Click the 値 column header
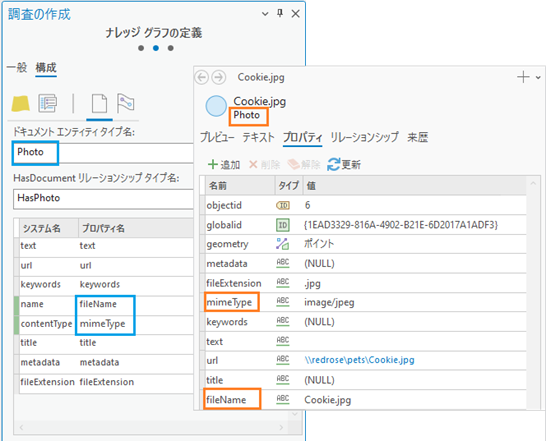This screenshot has width=546, height=441. point(414,186)
